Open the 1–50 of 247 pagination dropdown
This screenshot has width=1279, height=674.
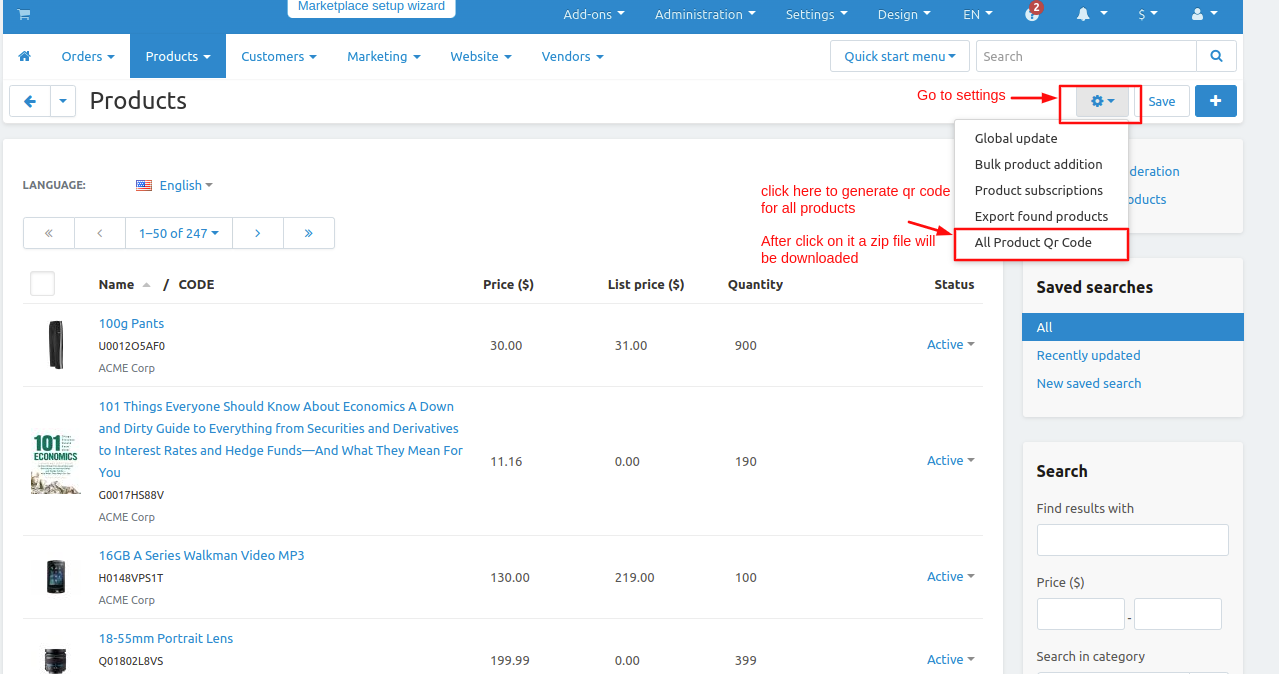coord(179,233)
